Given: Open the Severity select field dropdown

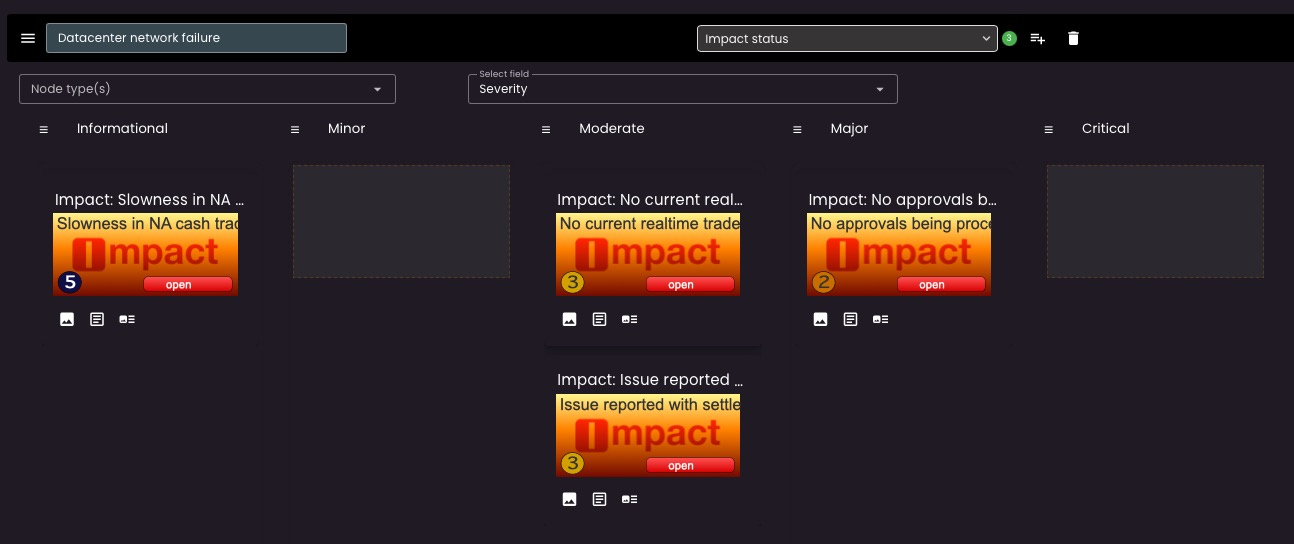Looking at the screenshot, I should coord(682,89).
